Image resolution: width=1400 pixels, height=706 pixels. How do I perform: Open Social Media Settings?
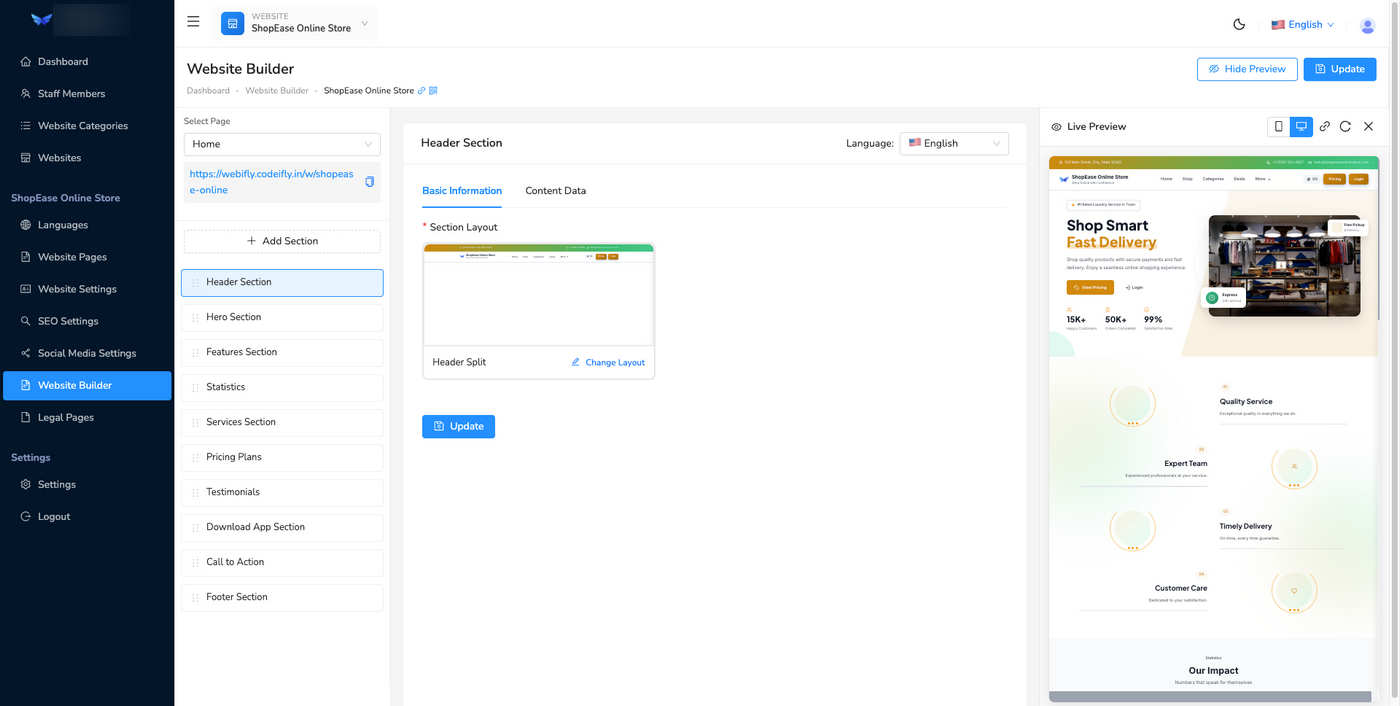click(x=87, y=353)
